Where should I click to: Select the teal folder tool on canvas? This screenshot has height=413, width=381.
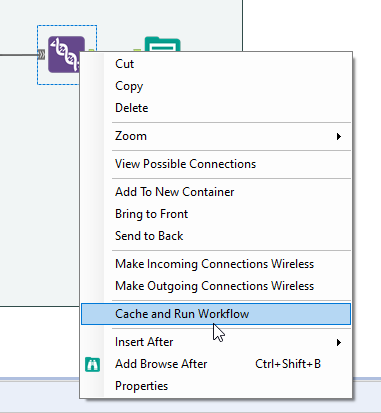162,45
